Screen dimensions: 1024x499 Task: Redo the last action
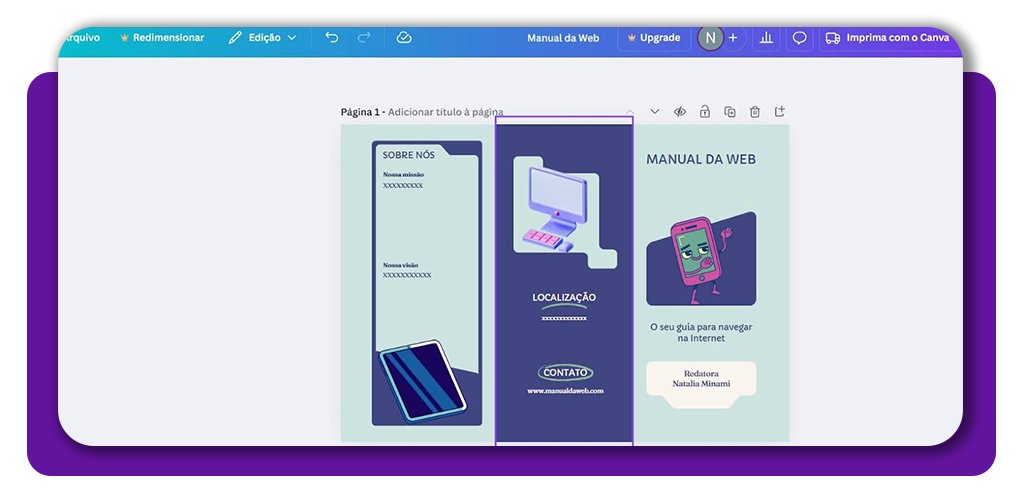tap(364, 38)
